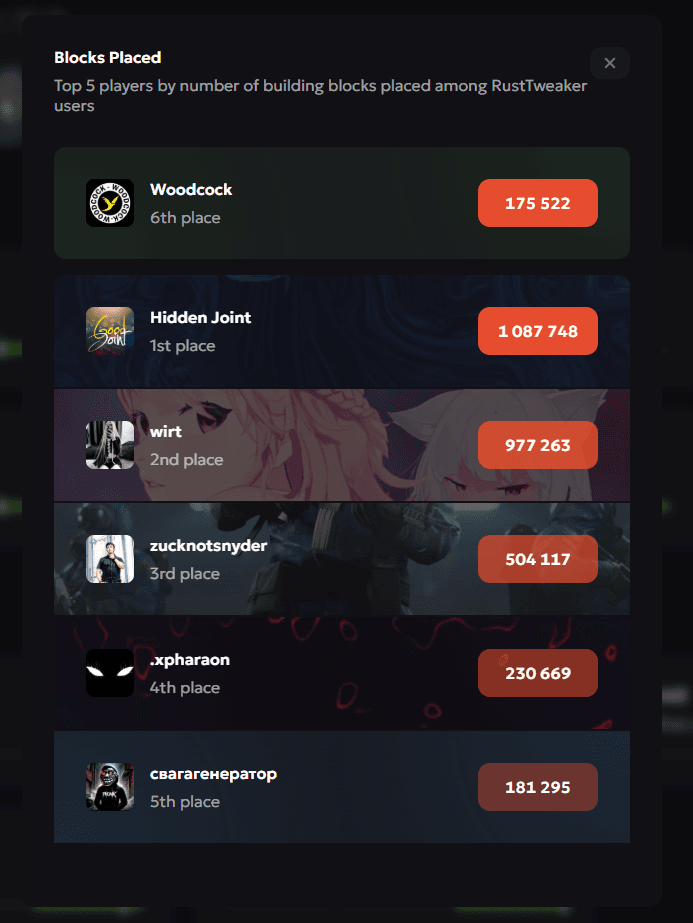Click сварагенератор's masked avatar
The image size is (693, 923).
(110, 787)
